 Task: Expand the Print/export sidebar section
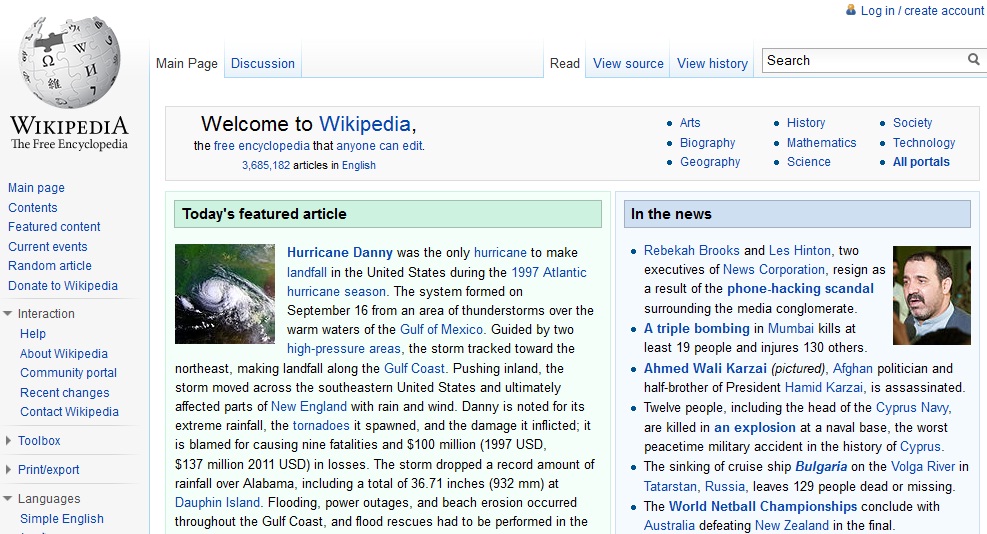8,470
